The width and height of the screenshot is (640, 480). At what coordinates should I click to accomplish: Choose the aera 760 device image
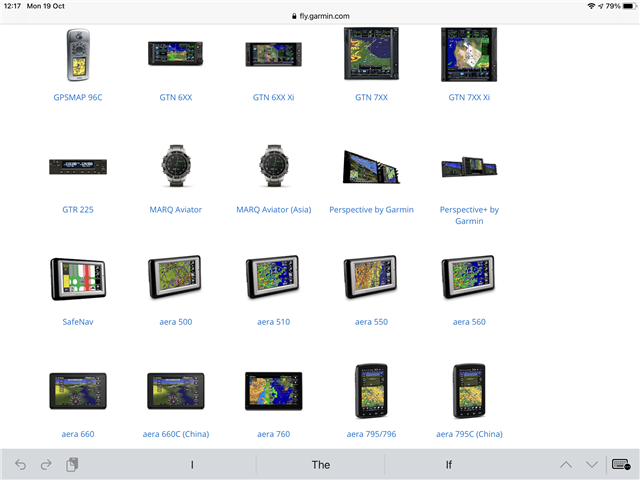click(x=273, y=391)
